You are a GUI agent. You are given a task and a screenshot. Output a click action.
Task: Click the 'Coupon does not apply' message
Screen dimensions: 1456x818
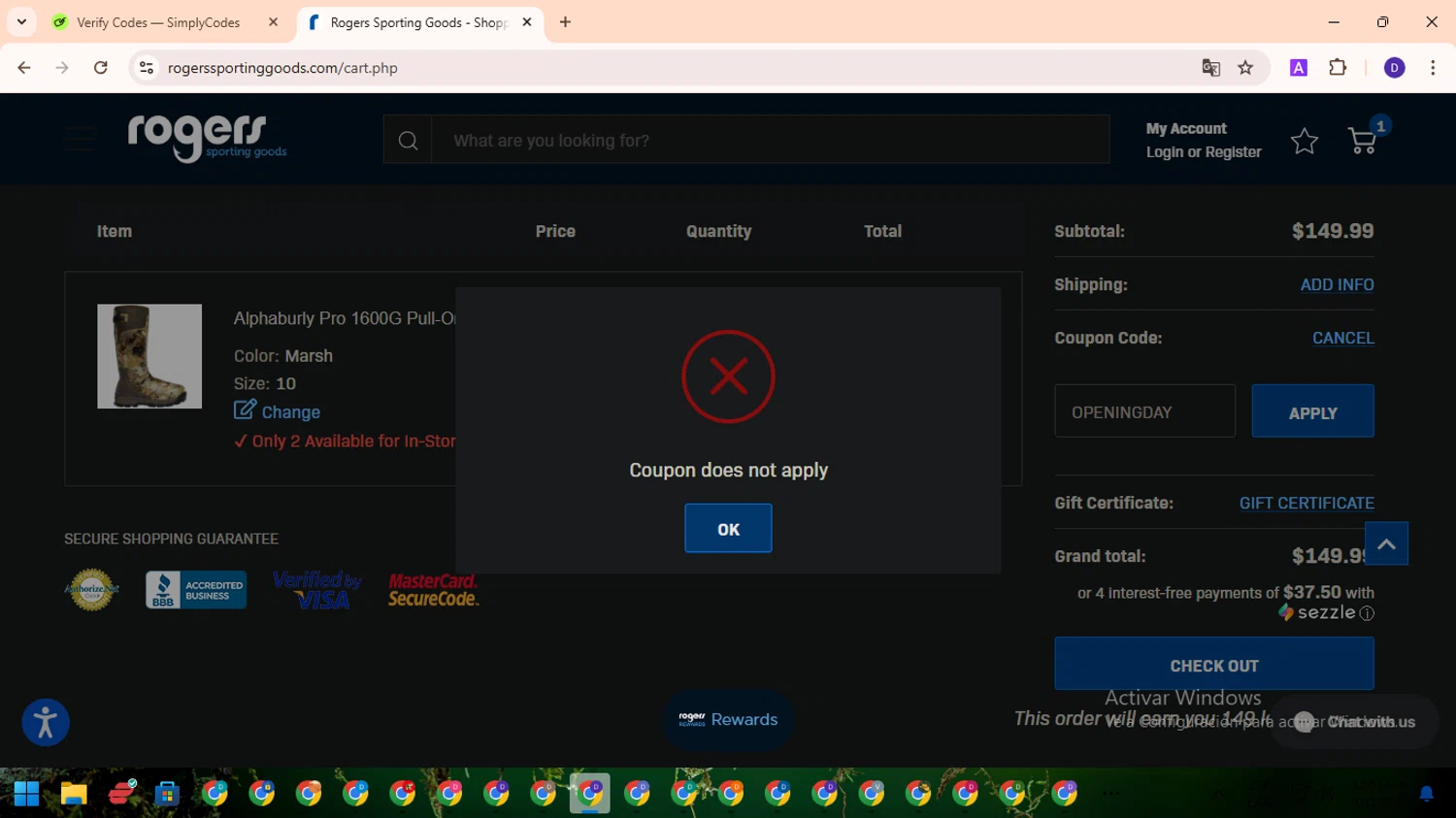(728, 471)
